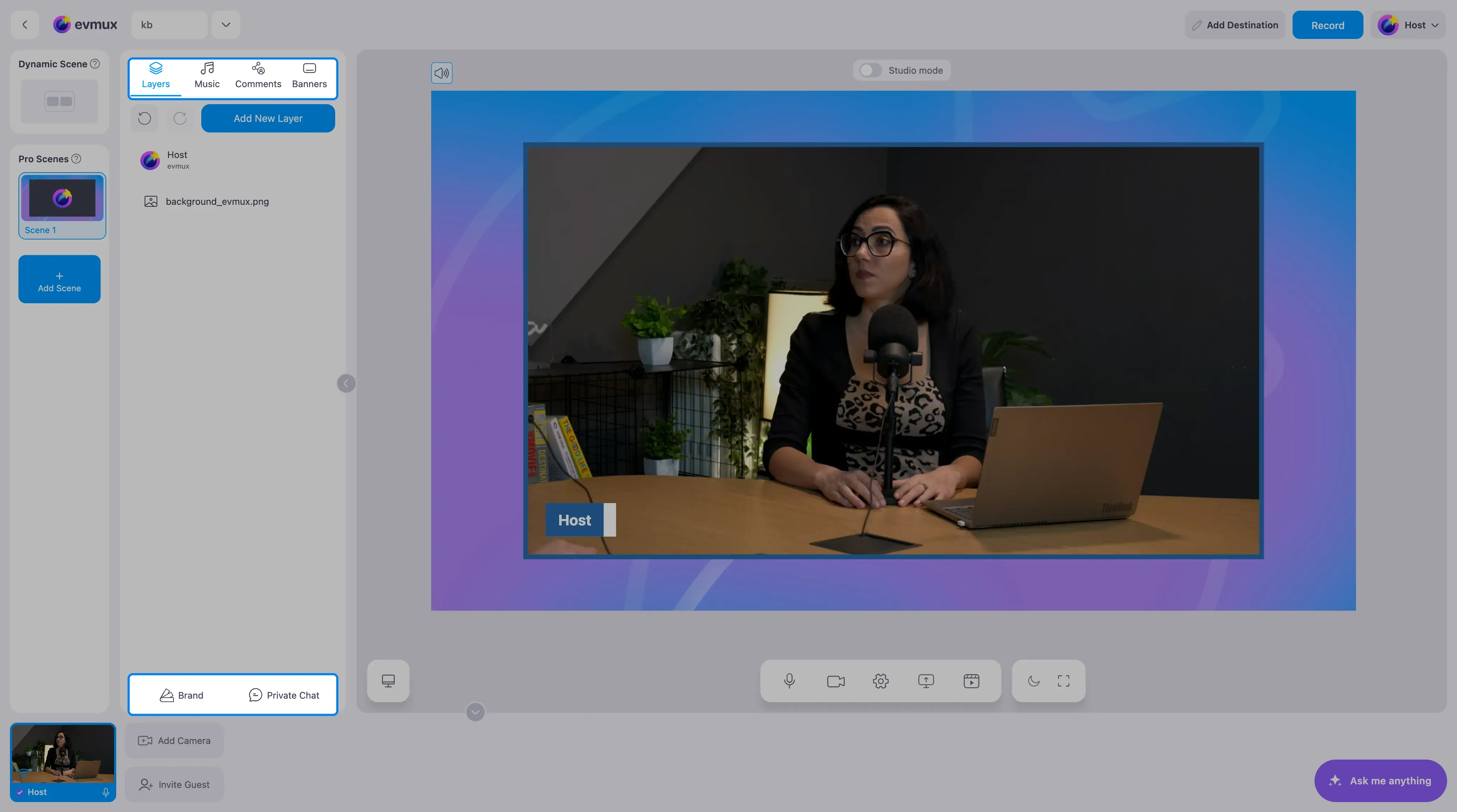Open media video clip icon

click(x=971, y=681)
